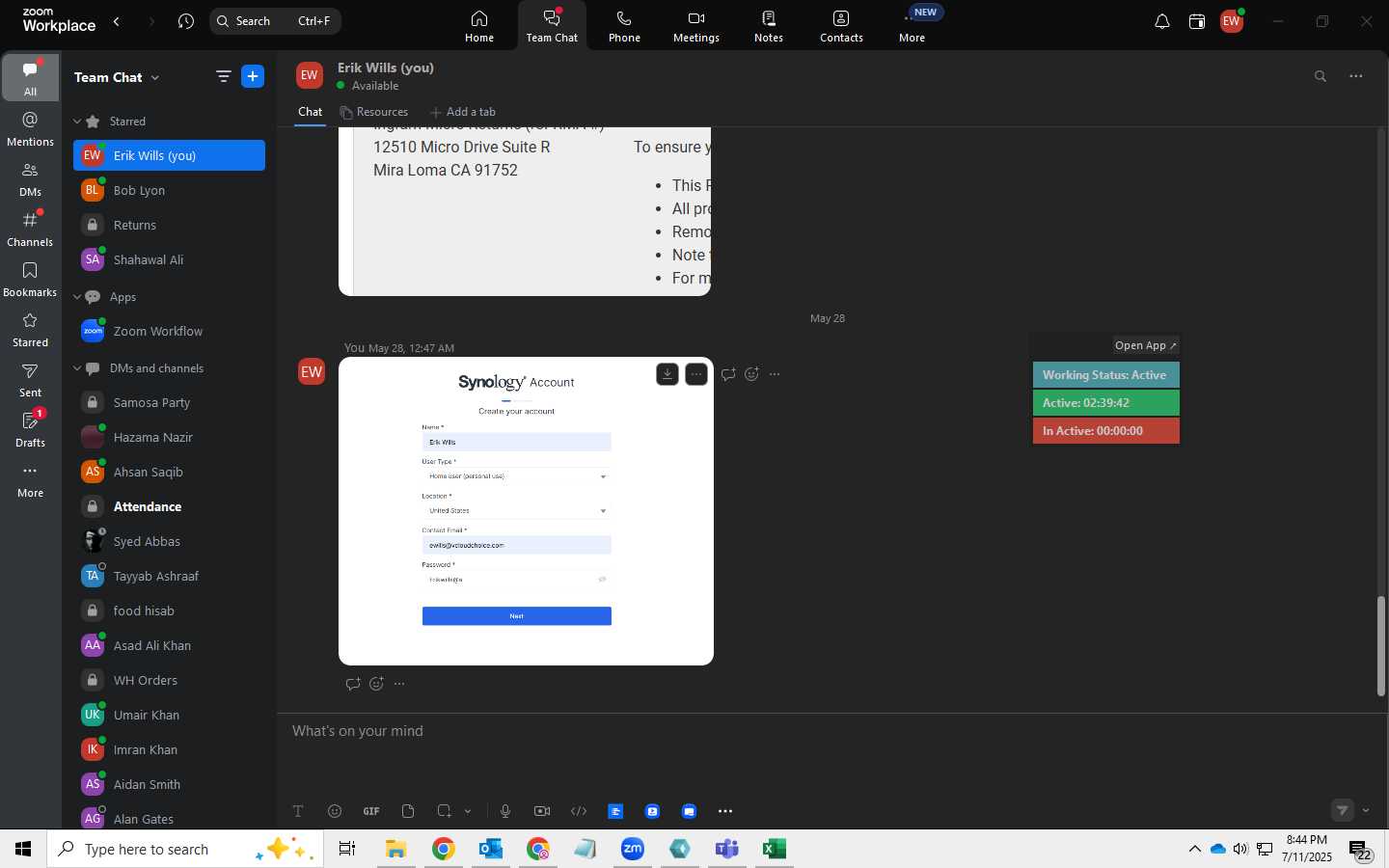The width and height of the screenshot is (1389, 868).
Task: Open the More apps menu in top bar
Action: 912,26
